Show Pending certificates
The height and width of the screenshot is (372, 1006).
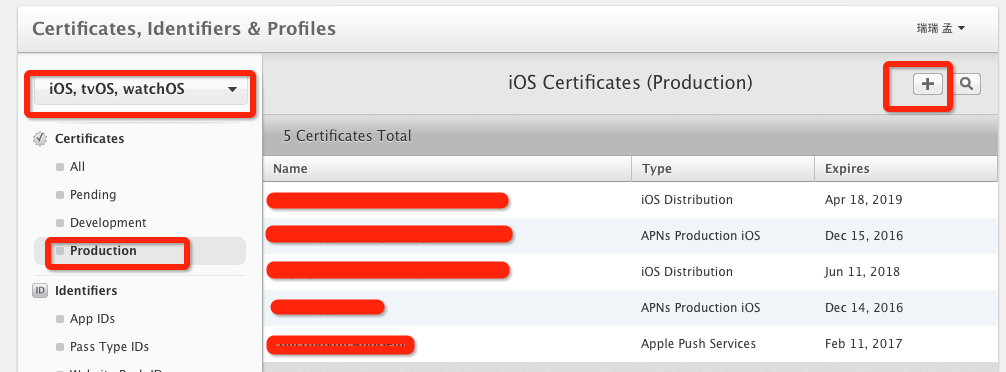pyautogui.click(x=93, y=195)
